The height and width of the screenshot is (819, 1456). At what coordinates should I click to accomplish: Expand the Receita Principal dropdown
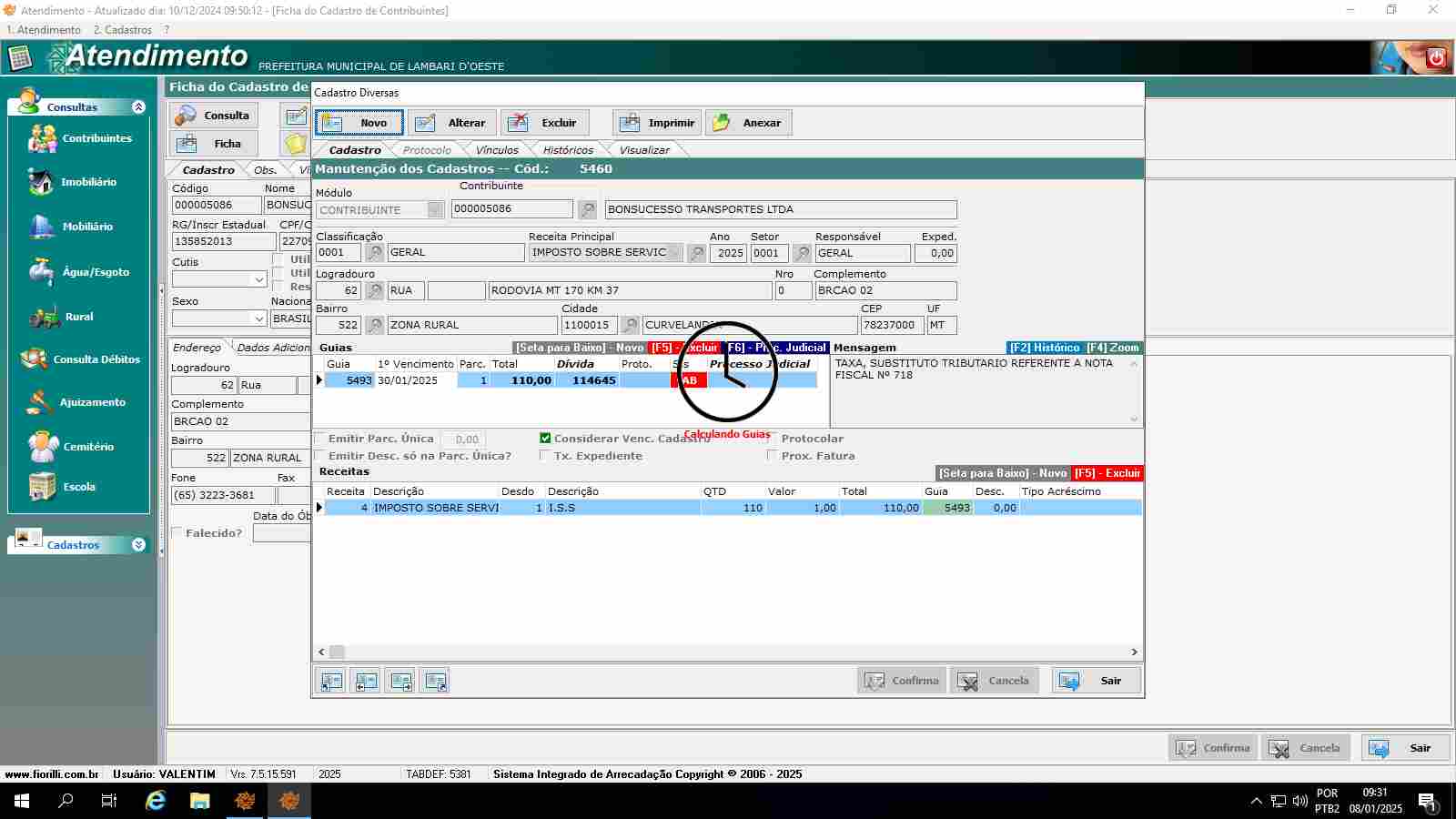674,253
